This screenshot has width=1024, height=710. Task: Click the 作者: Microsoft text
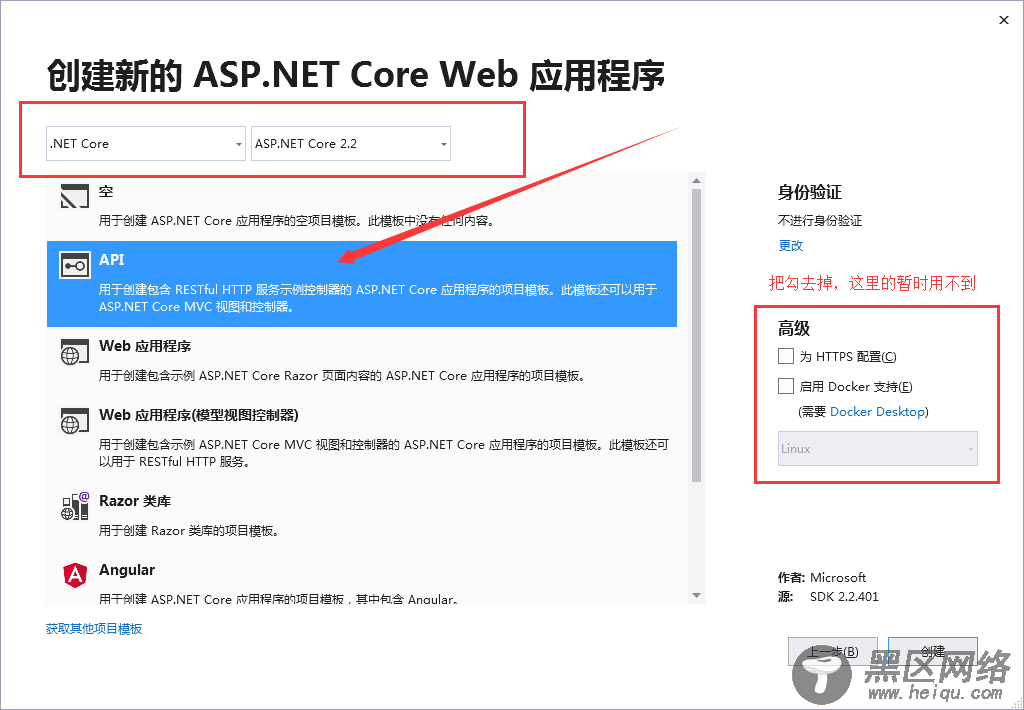tap(822, 577)
